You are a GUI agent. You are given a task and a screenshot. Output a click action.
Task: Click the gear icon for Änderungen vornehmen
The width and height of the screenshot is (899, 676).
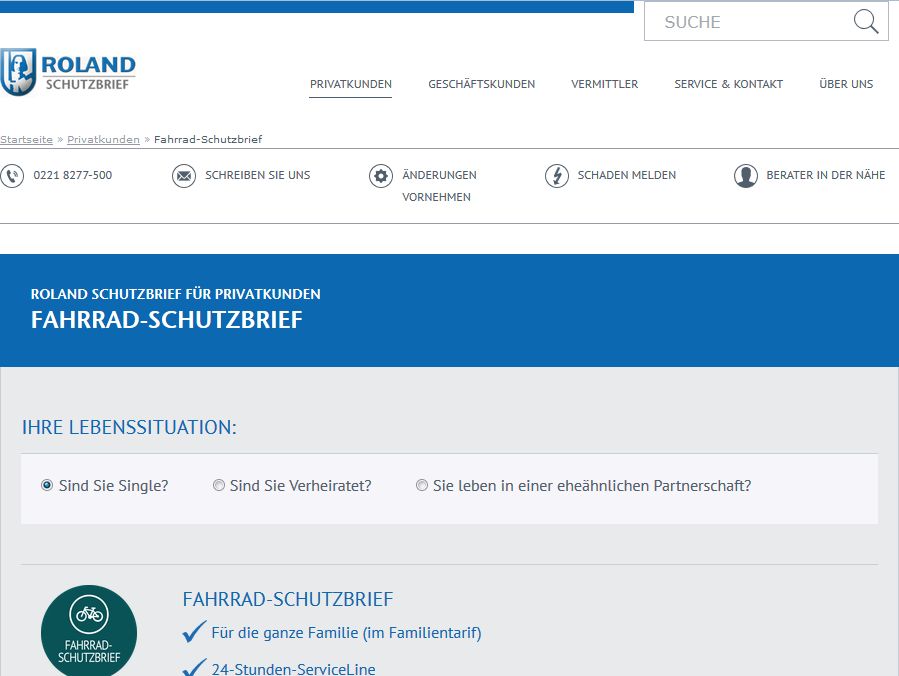tap(381, 175)
